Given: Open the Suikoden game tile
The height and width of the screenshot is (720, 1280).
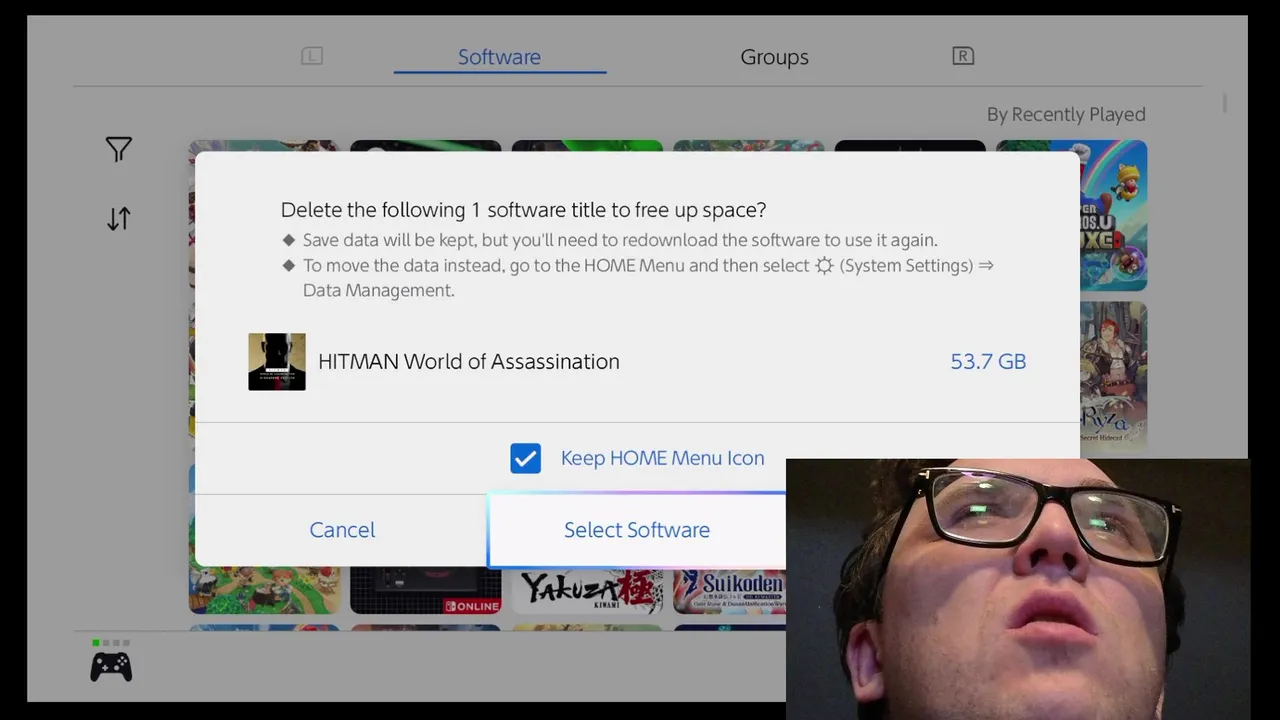Looking at the screenshot, I should (x=729, y=591).
